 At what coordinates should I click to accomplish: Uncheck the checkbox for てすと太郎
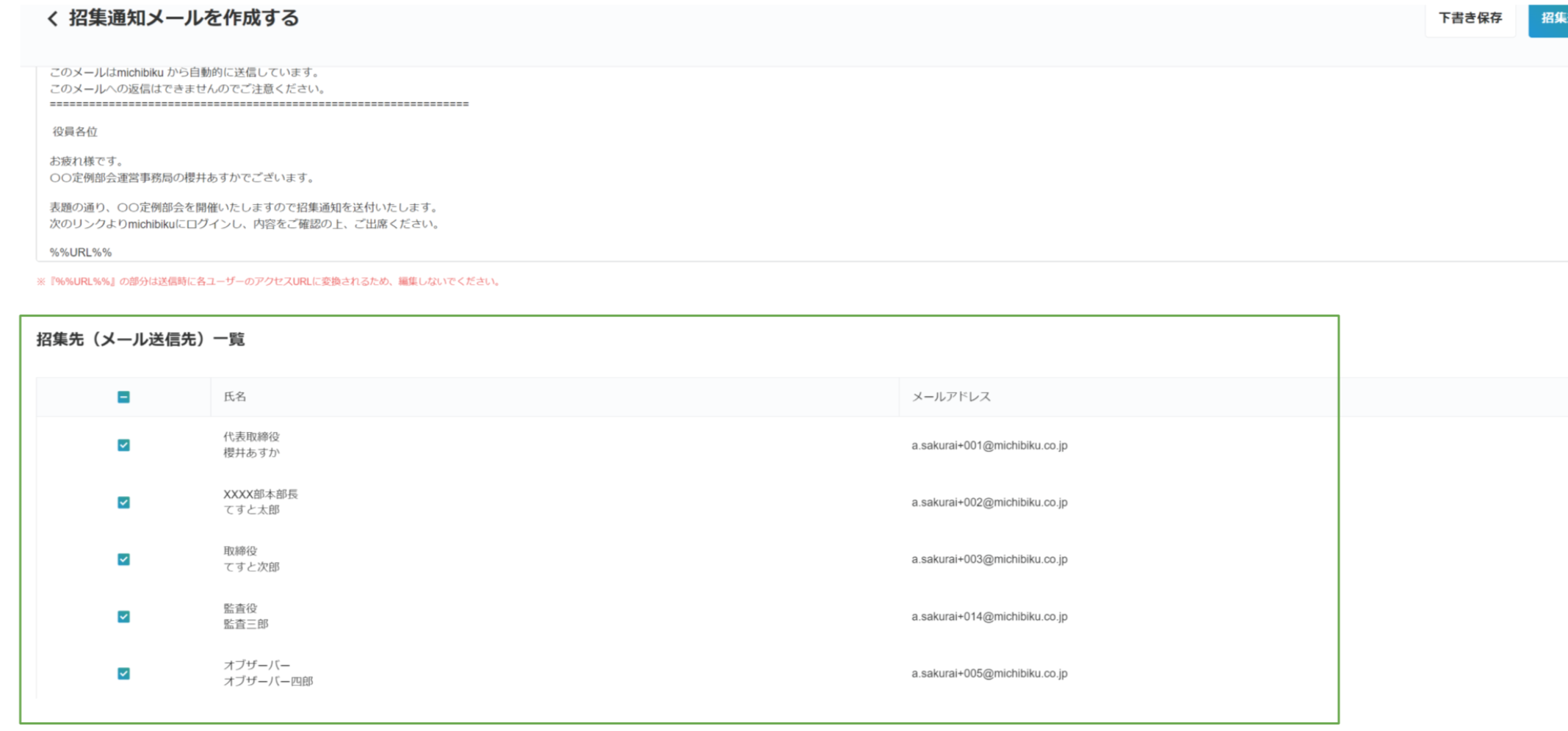(x=123, y=503)
